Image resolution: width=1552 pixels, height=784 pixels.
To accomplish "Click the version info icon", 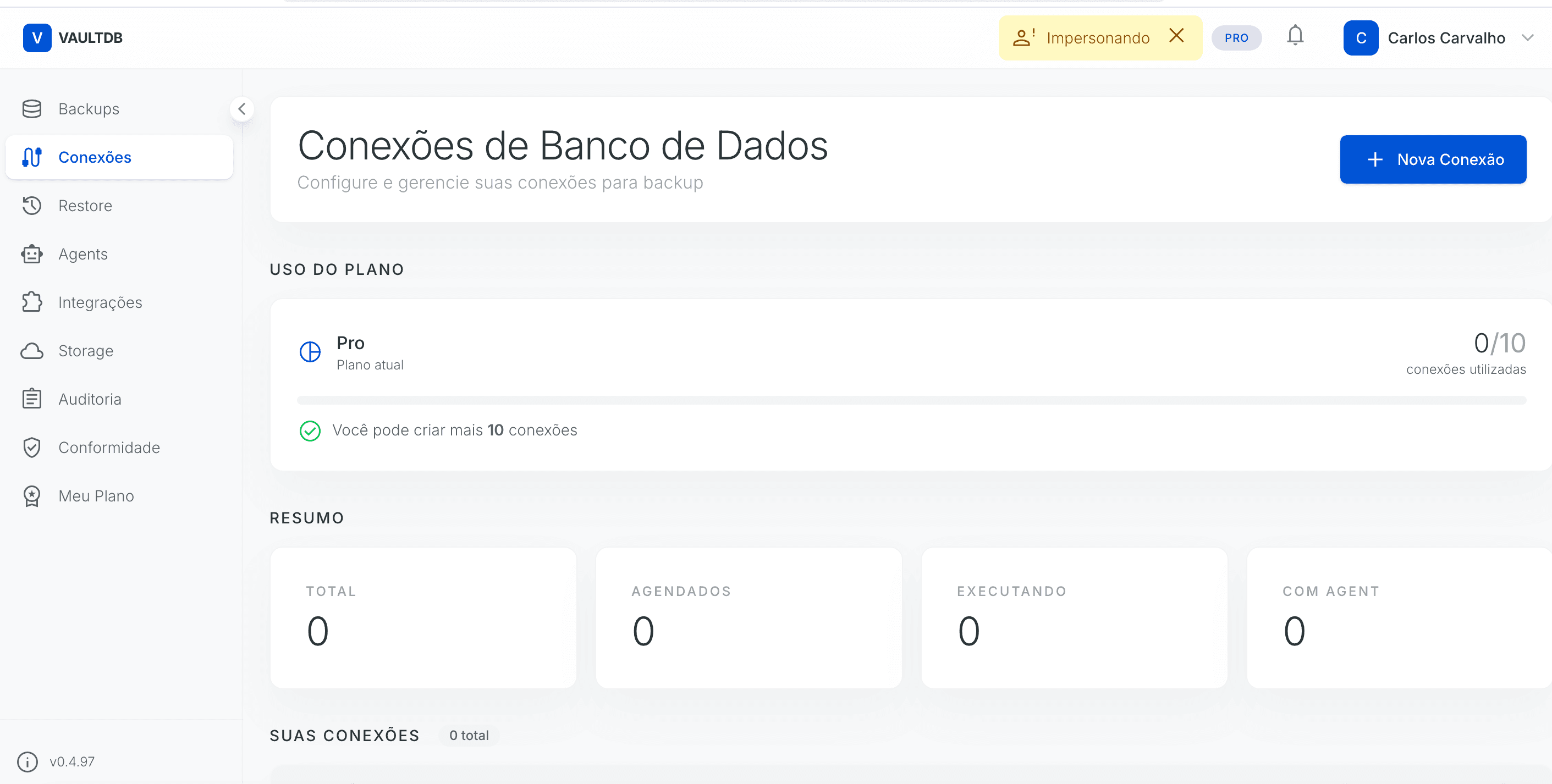I will click(27, 761).
